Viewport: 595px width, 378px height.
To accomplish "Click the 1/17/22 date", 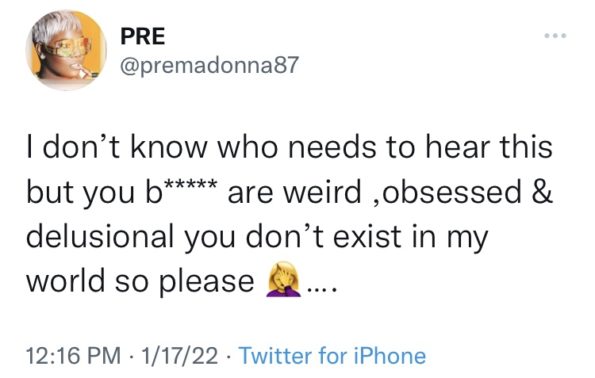I will point(179,356).
